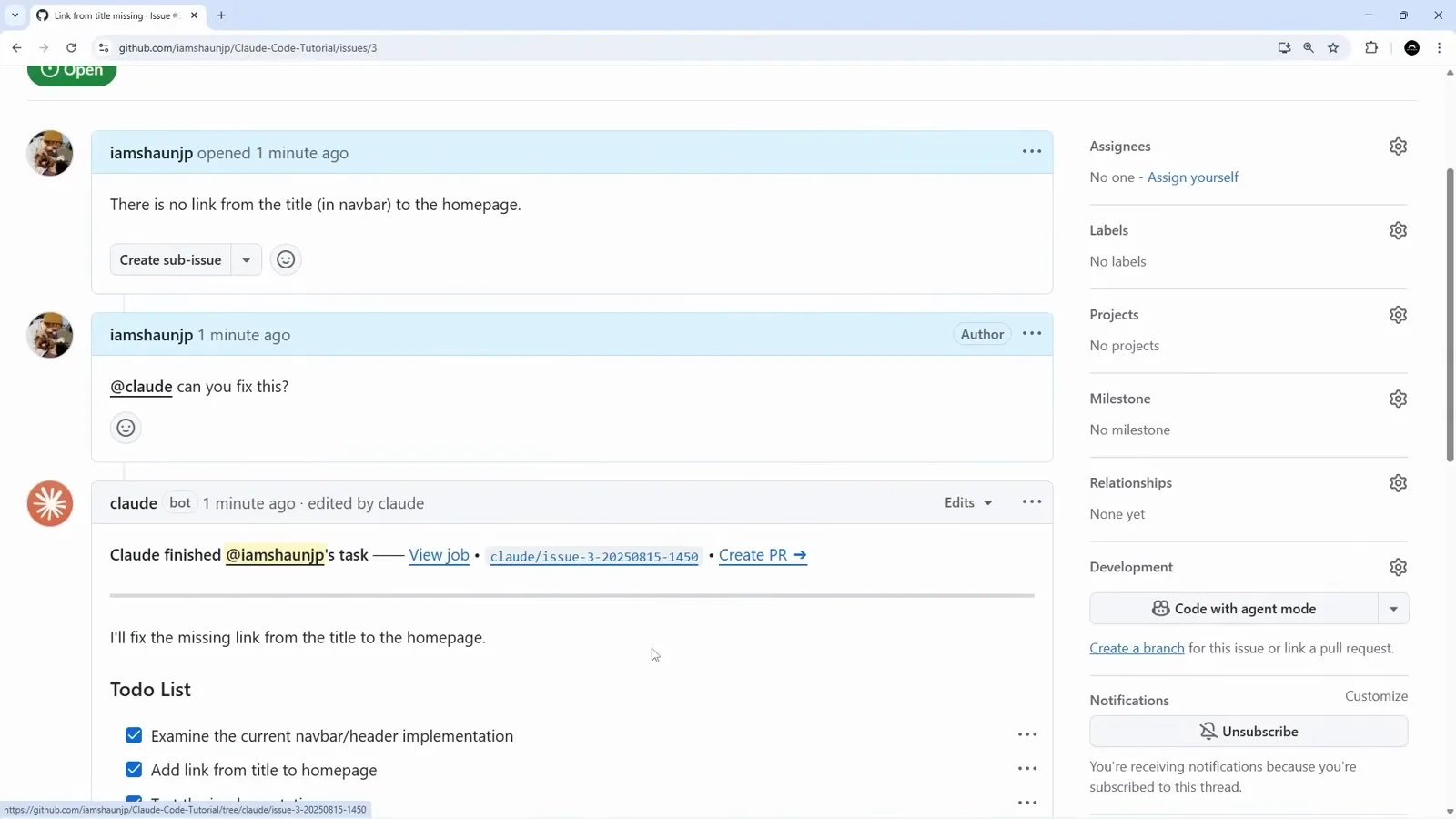Close the 'Link from title missing' browser tab
Image resolution: width=1456 pixels, height=819 pixels.
[x=194, y=15]
